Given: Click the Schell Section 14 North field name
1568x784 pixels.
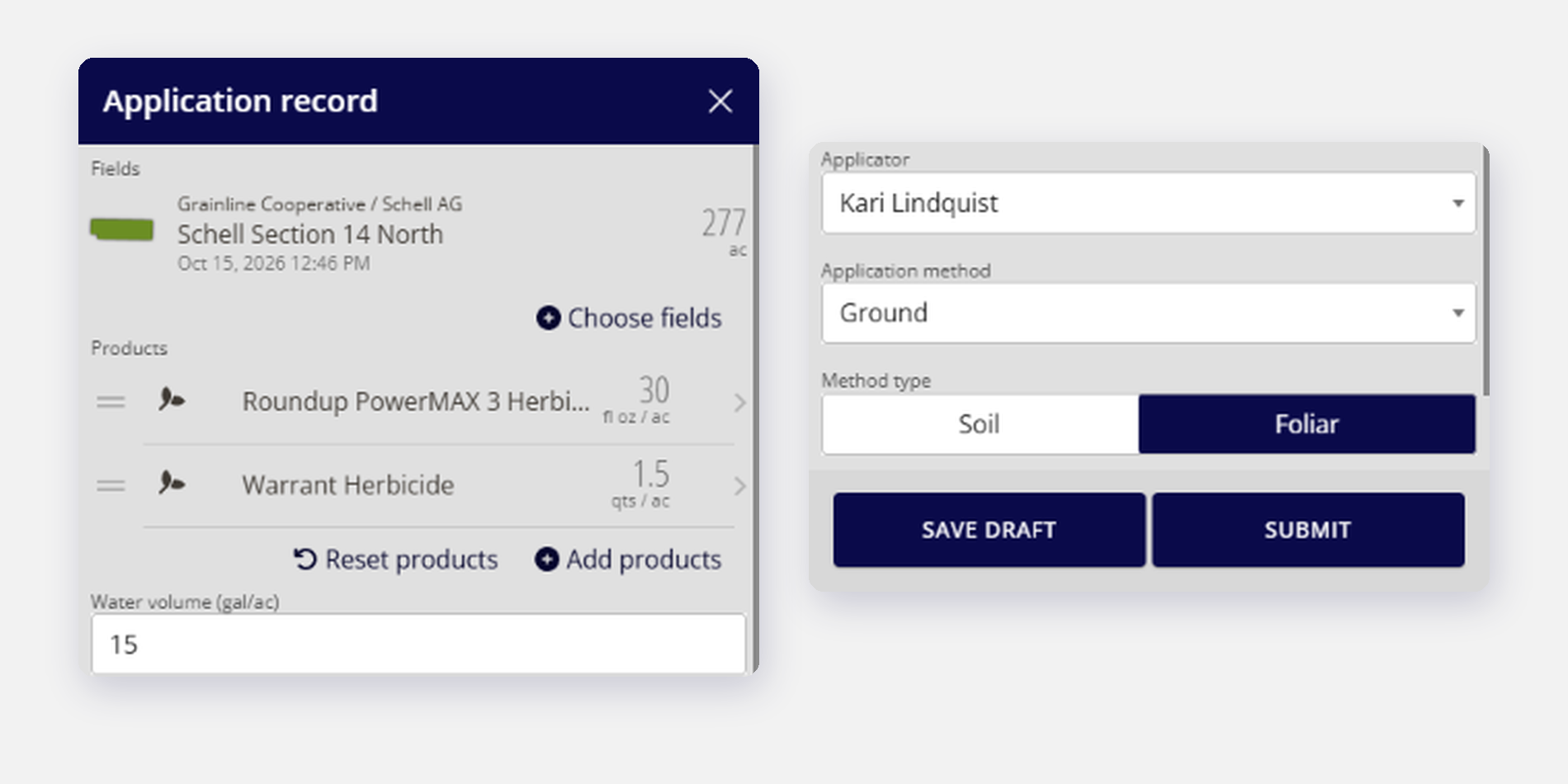Looking at the screenshot, I should click(310, 234).
